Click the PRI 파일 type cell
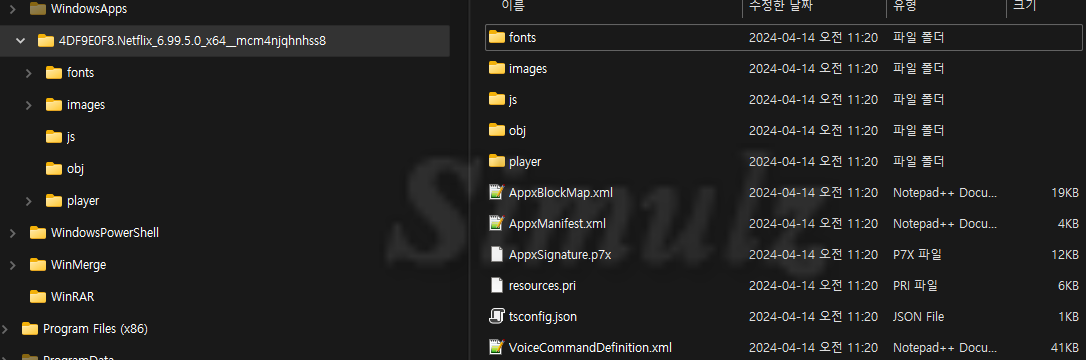 916,285
